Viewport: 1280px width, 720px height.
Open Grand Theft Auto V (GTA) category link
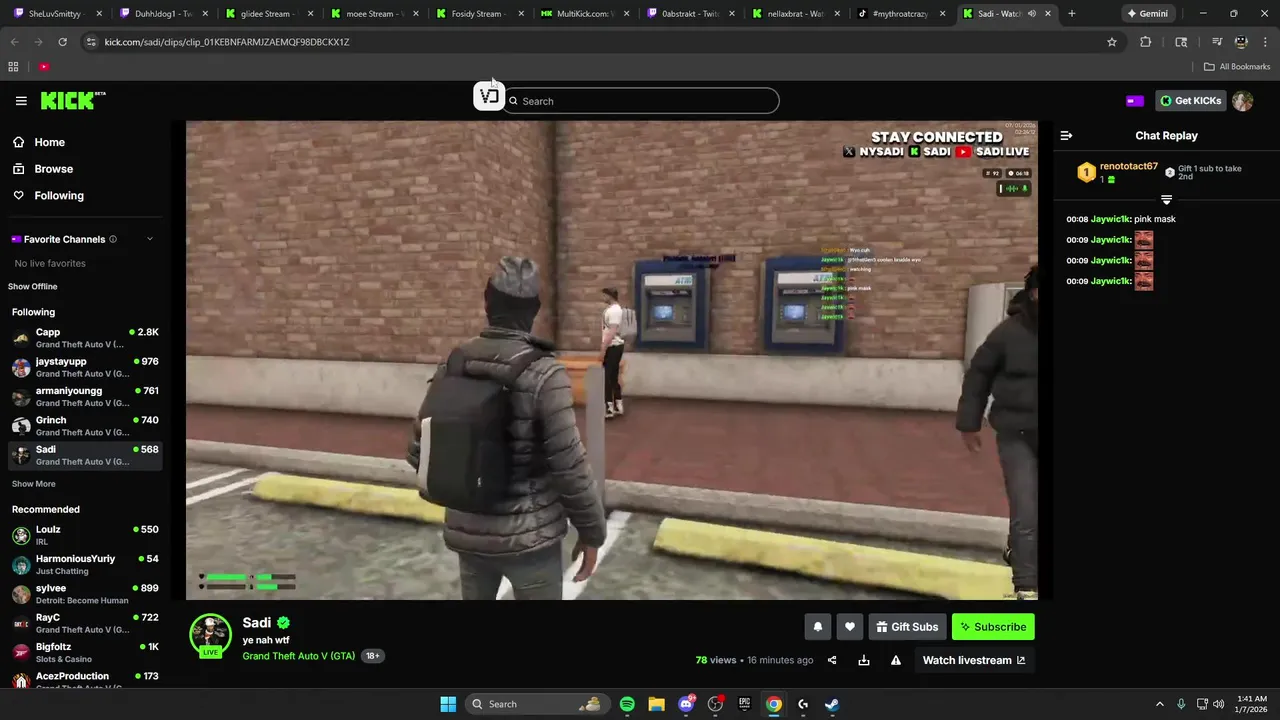point(299,656)
